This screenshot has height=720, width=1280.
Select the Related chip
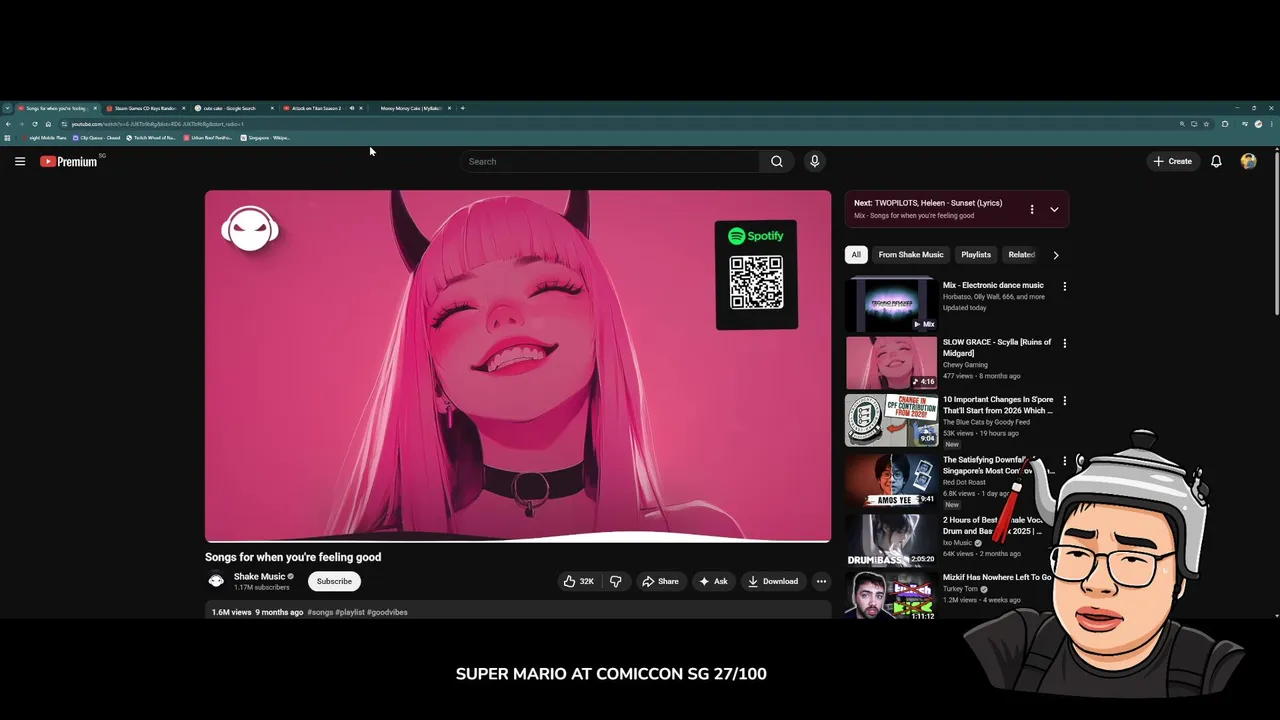coord(1020,255)
